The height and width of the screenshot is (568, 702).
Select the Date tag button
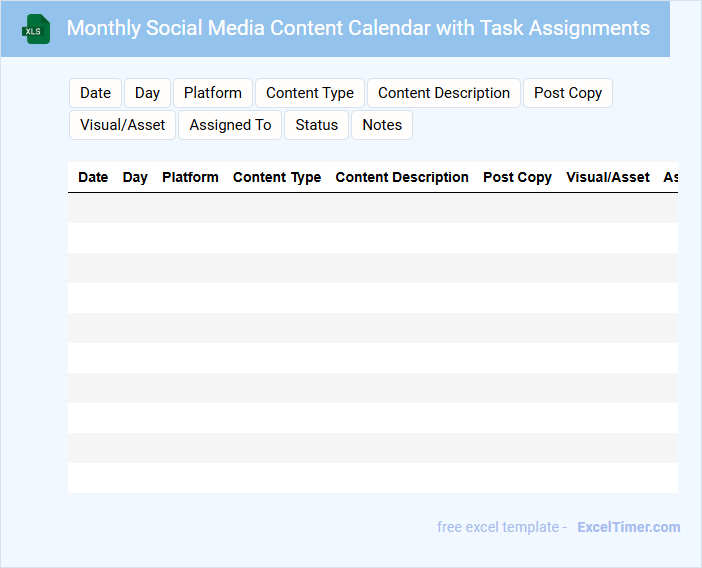(x=95, y=93)
